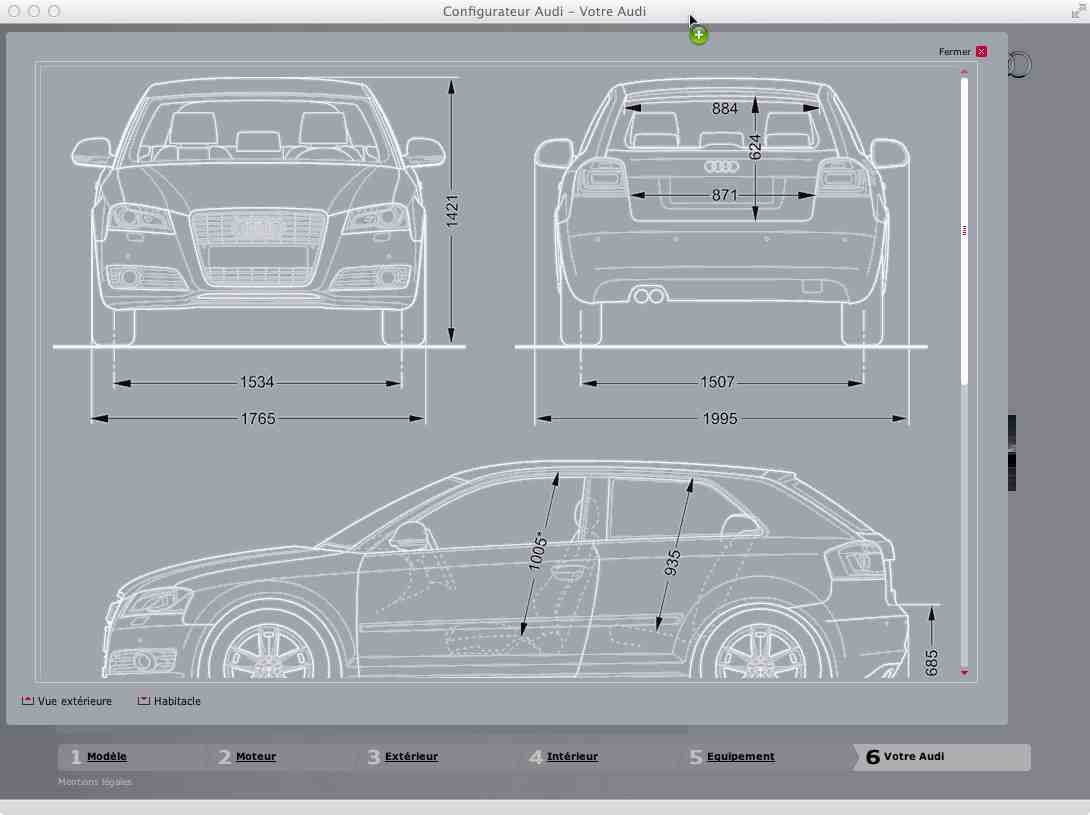
Task: Click the green plus cursor badge icon
Action: (699, 35)
